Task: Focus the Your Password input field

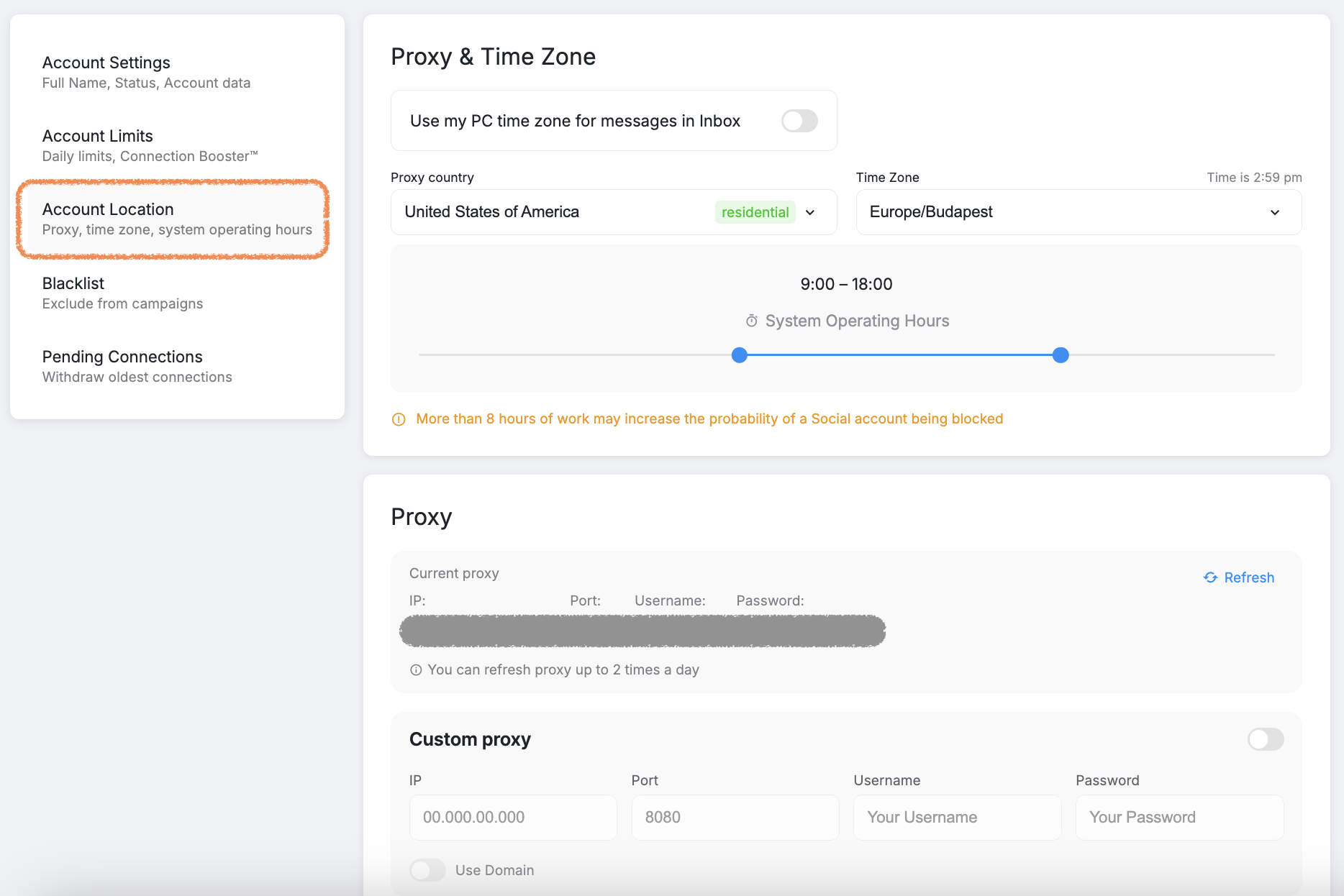Action: point(1179,817)
